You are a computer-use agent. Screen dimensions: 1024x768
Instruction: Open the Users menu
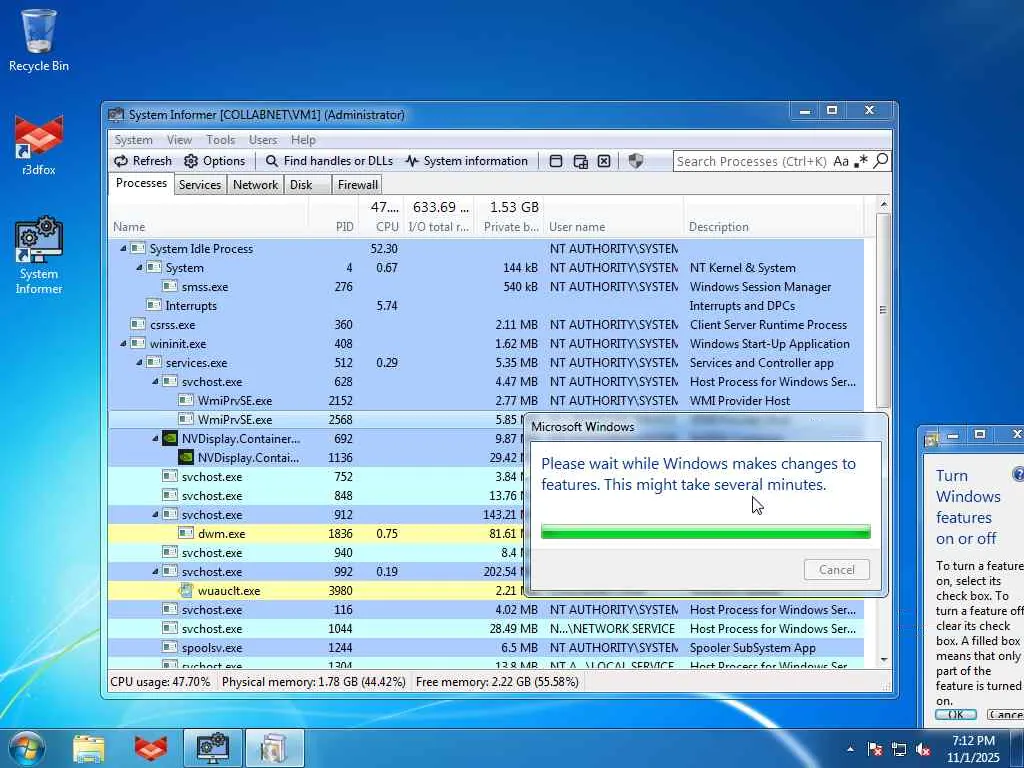pyautogui.click(x=263, y=140)
